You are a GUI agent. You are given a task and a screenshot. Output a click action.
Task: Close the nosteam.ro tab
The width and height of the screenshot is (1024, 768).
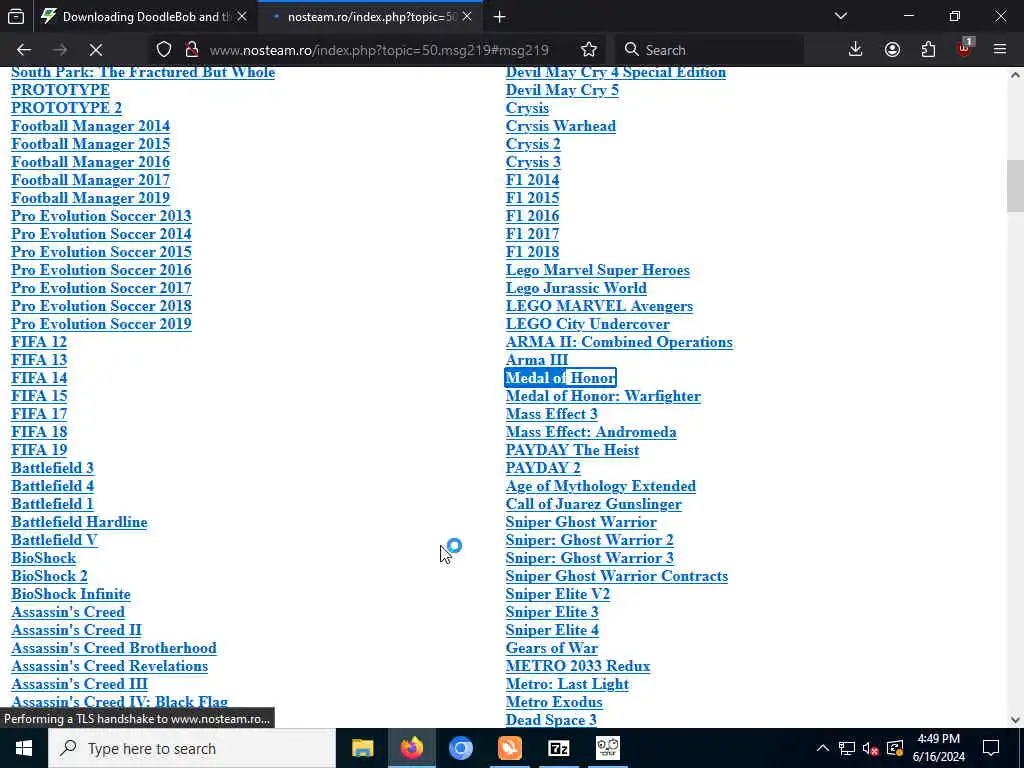pos(467,17)
